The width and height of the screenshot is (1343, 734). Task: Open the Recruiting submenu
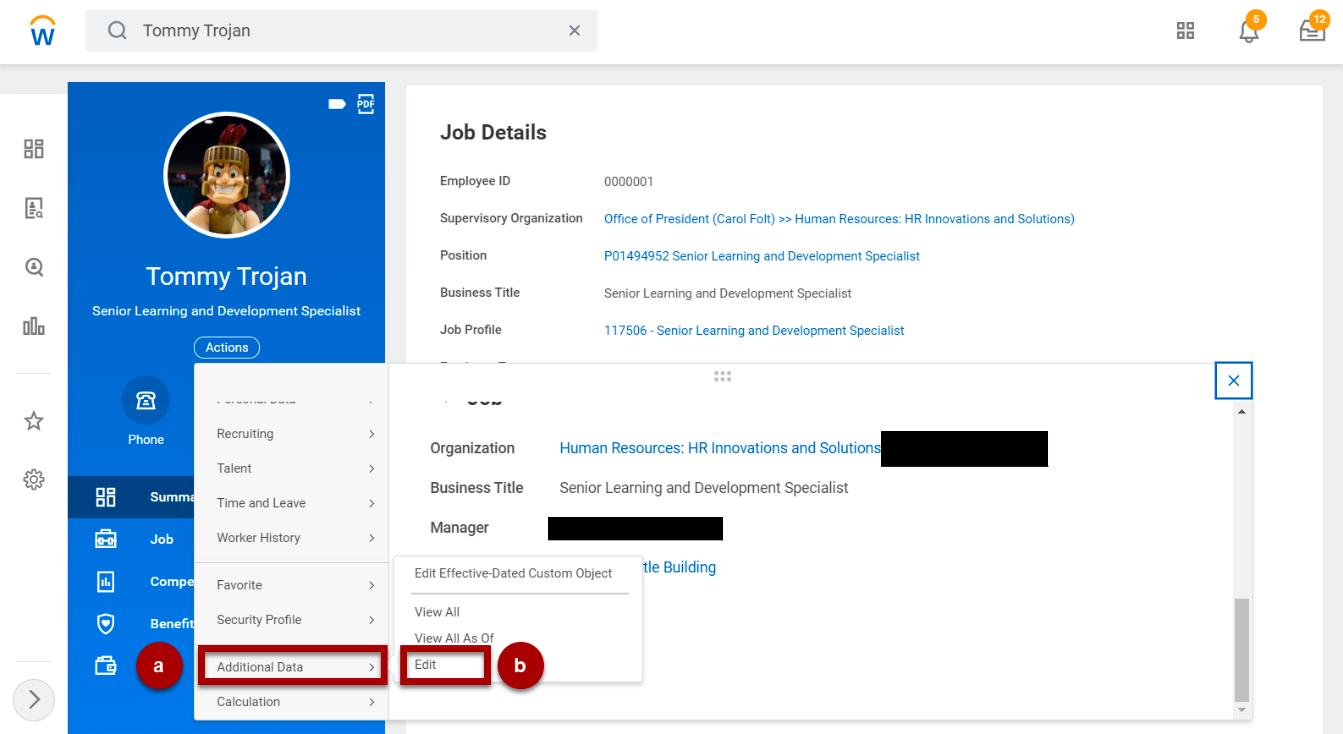pyautogui.click(x=290, y=434)
